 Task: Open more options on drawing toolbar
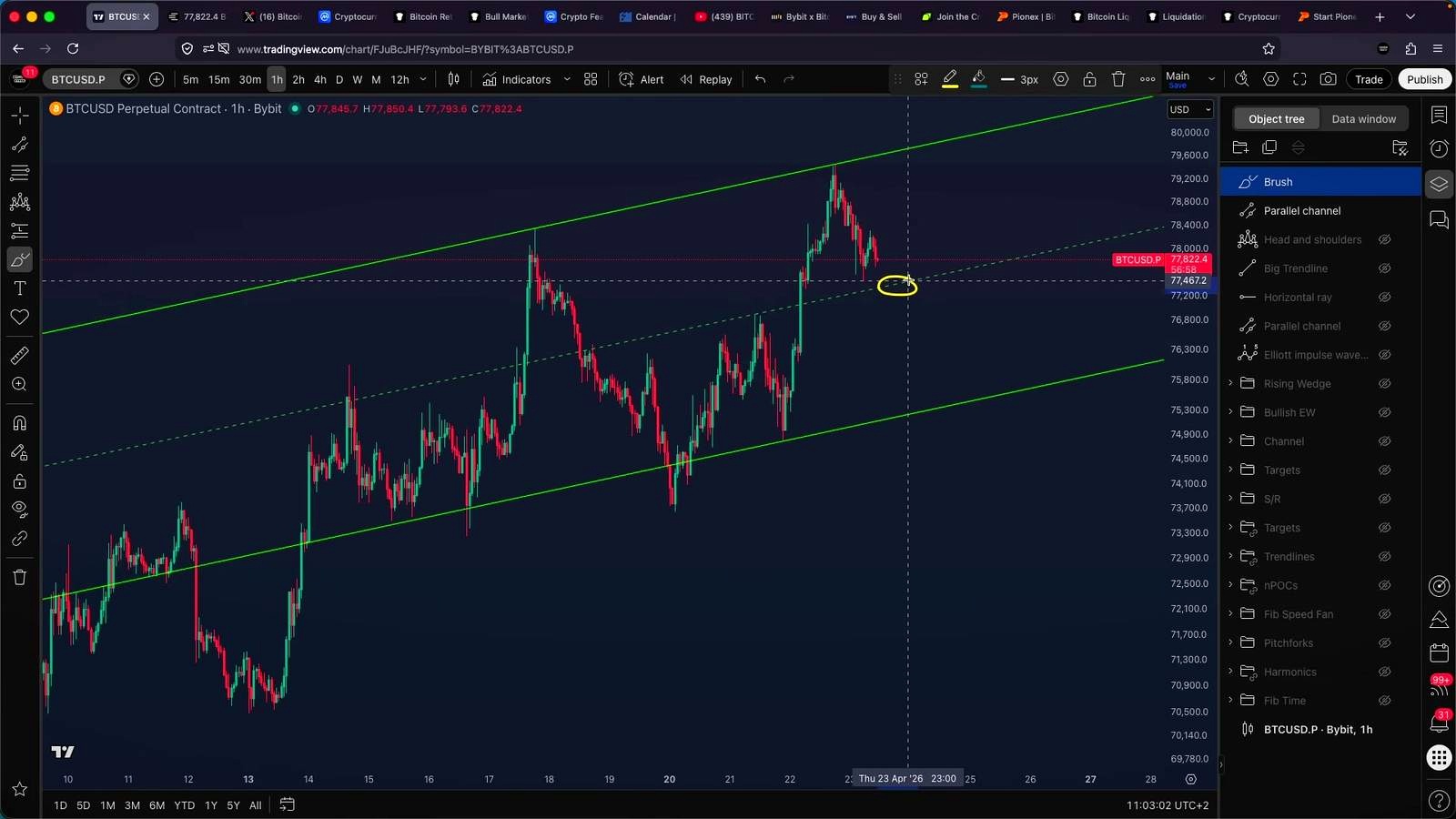tap(1148, 79)
